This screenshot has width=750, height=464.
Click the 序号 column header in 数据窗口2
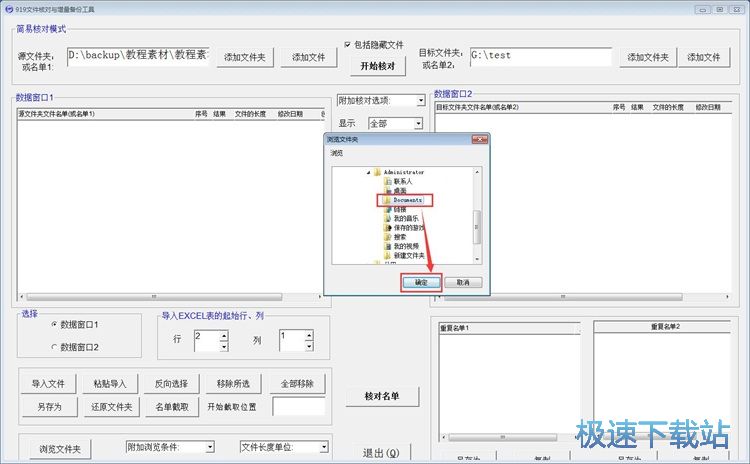click(619, 107)
